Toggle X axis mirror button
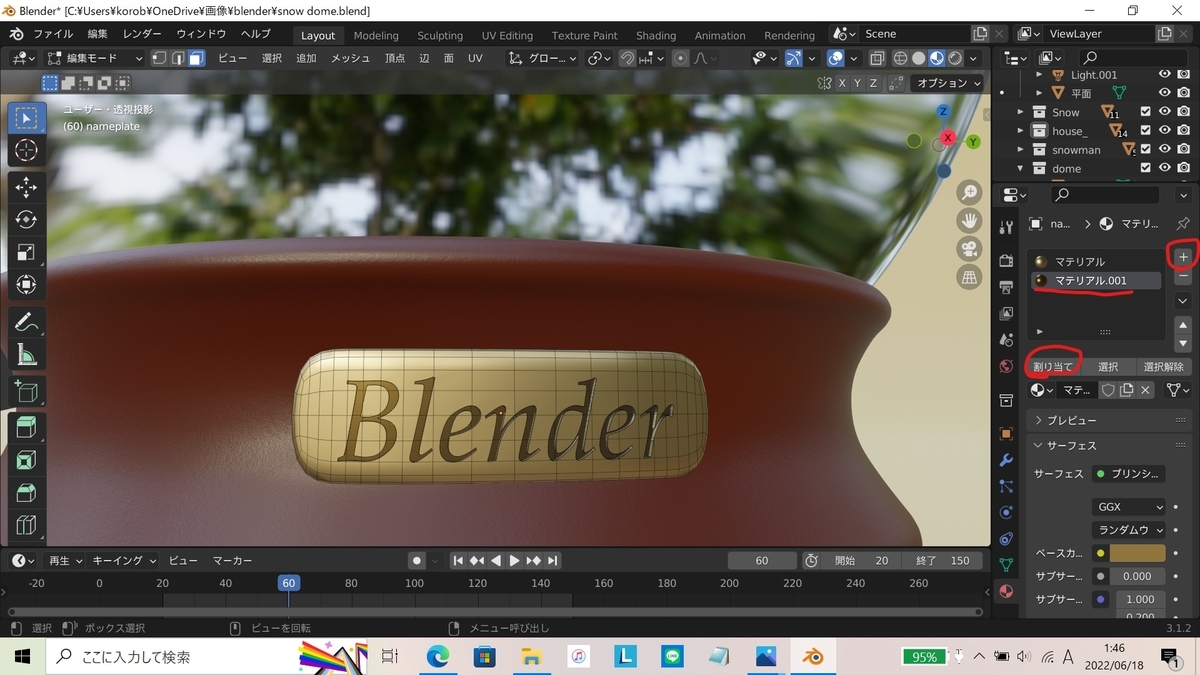The height and width of the screenshot is (675, 1200). pyautogui.click(x=842, y=83)
